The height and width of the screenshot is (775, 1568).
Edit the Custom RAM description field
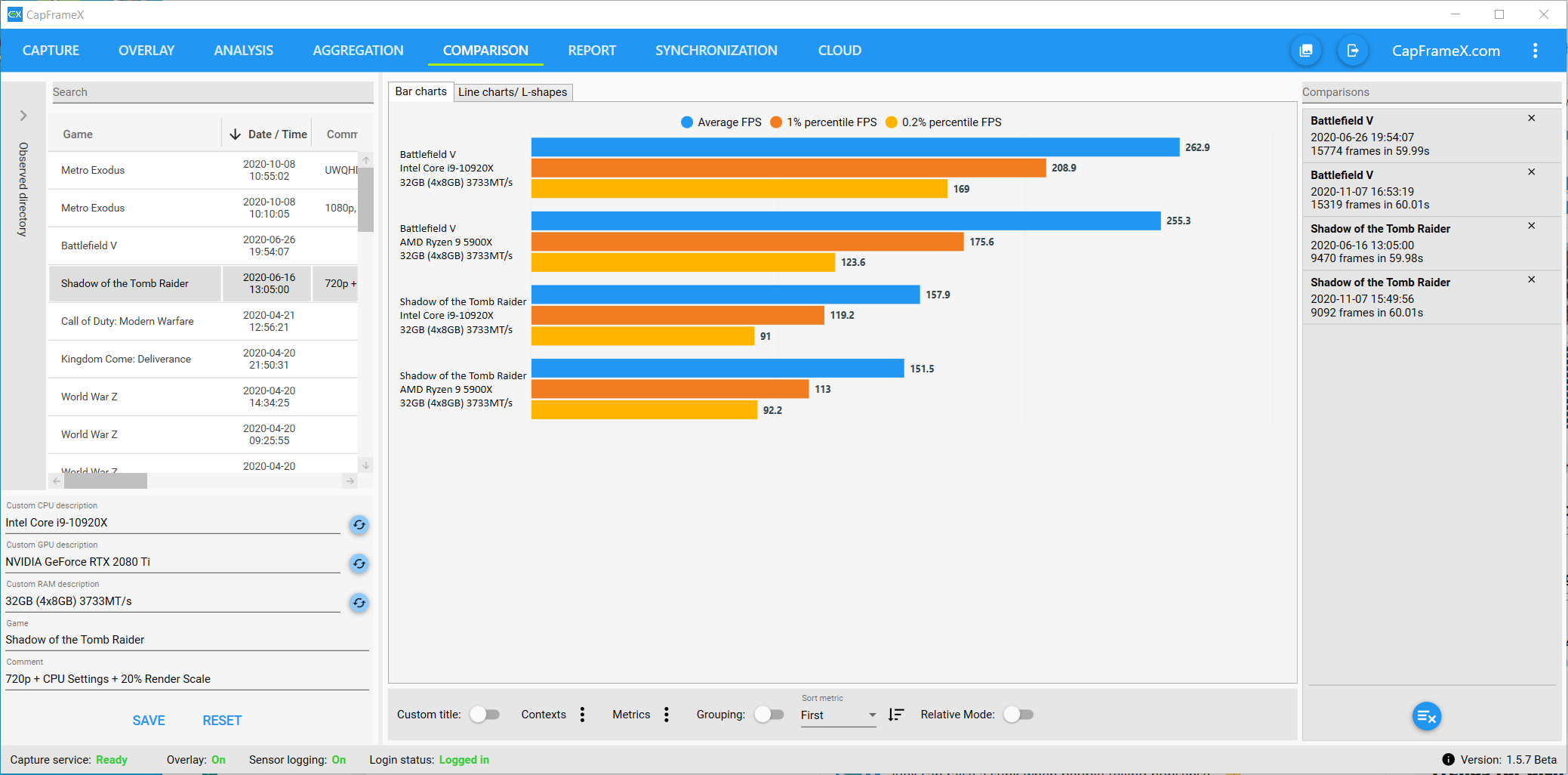172,601
